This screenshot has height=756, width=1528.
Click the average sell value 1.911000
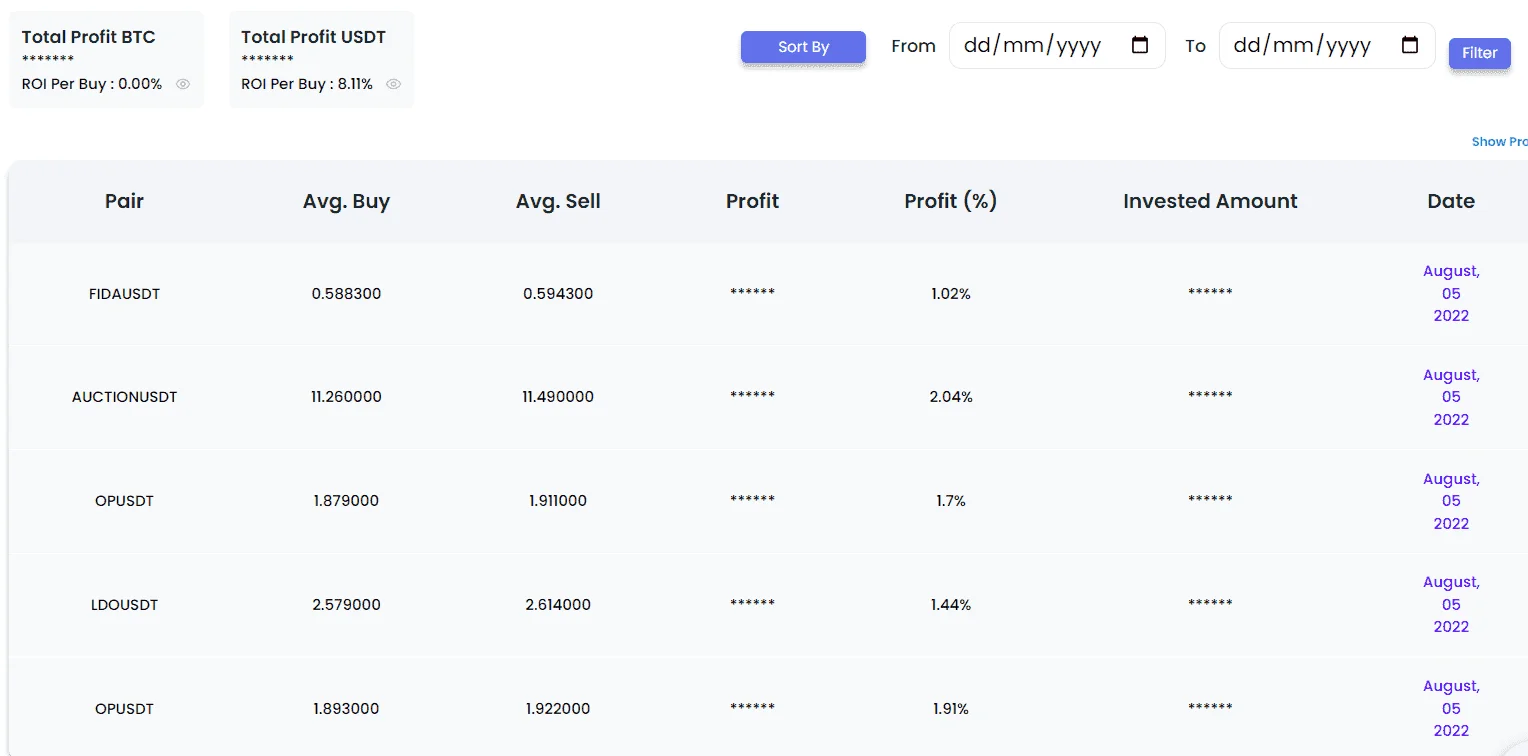click(558, 501)
